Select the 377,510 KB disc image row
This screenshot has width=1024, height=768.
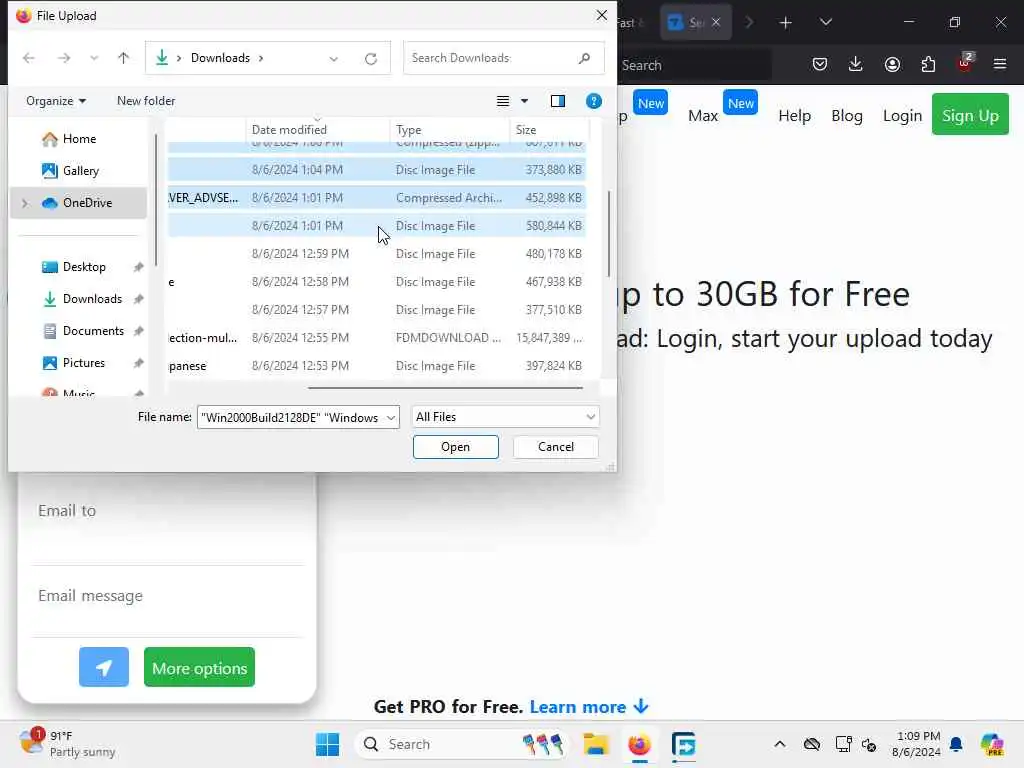tap(377, 310)
